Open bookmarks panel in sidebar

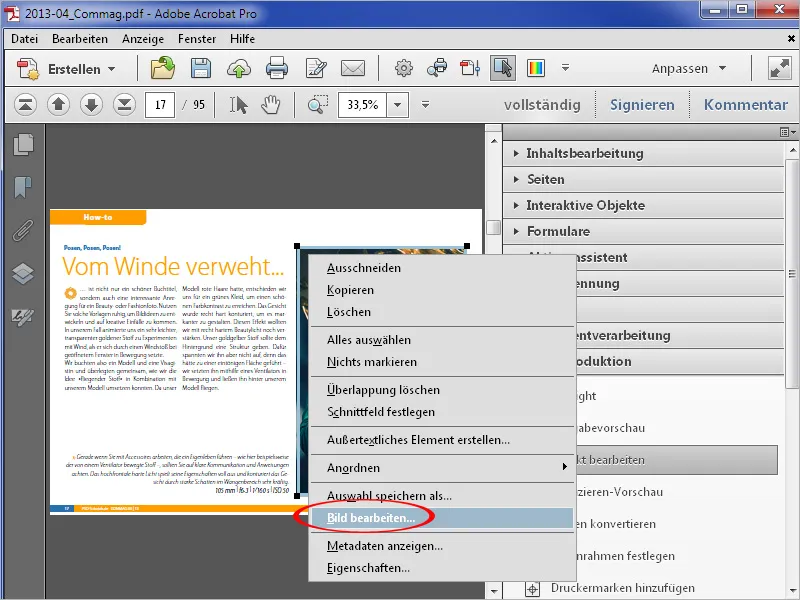coord(23,187)
